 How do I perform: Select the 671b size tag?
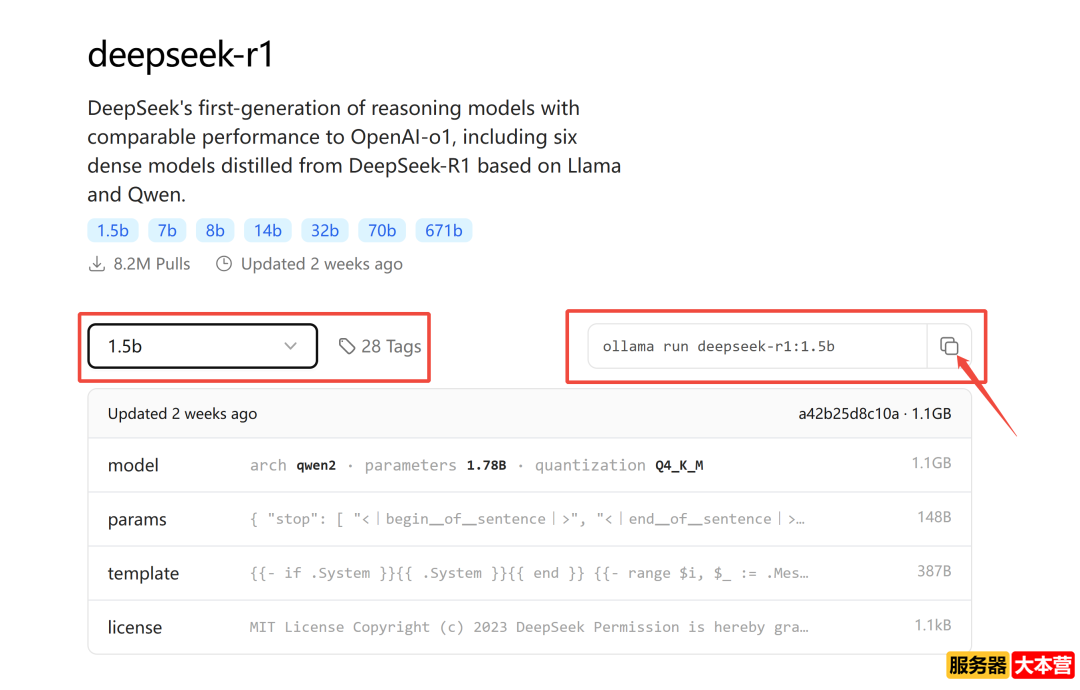click(444, 230)
